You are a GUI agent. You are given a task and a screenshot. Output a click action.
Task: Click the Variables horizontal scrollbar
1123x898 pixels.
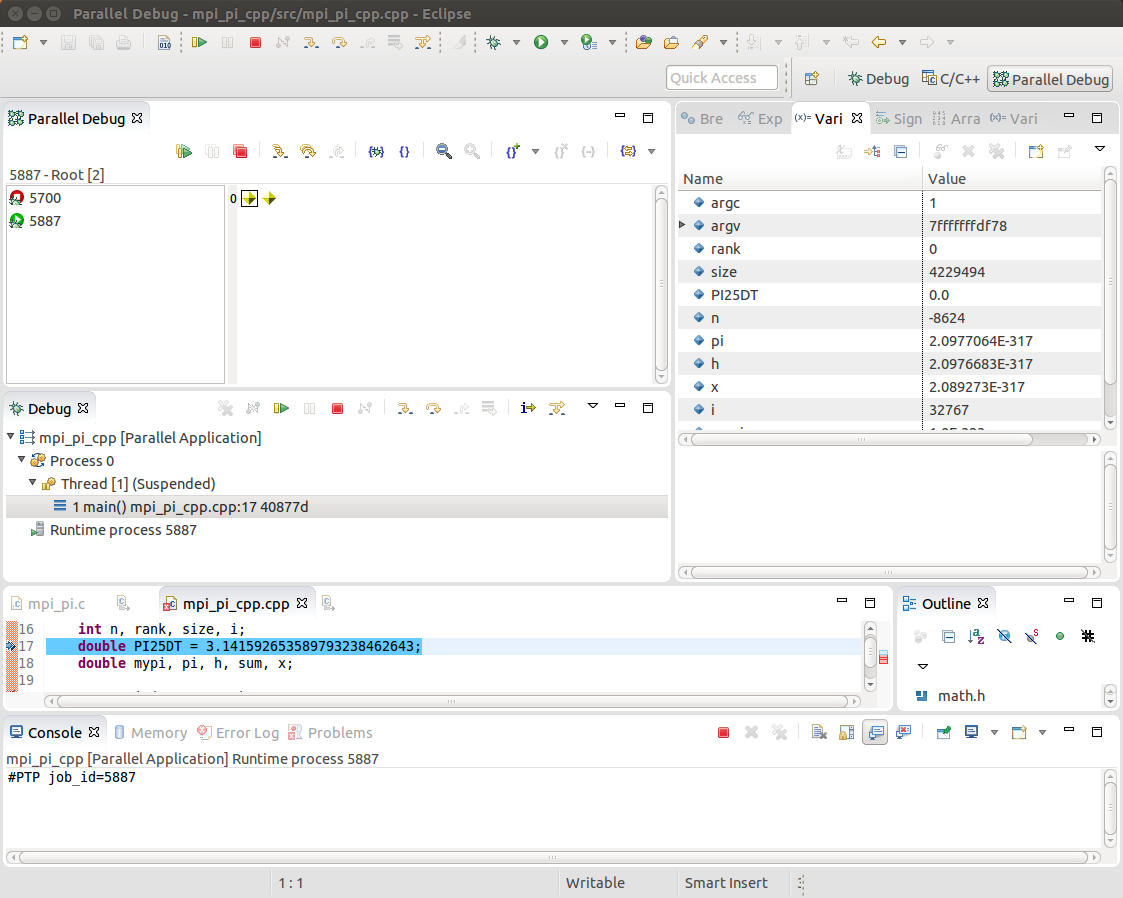[862, 439]
